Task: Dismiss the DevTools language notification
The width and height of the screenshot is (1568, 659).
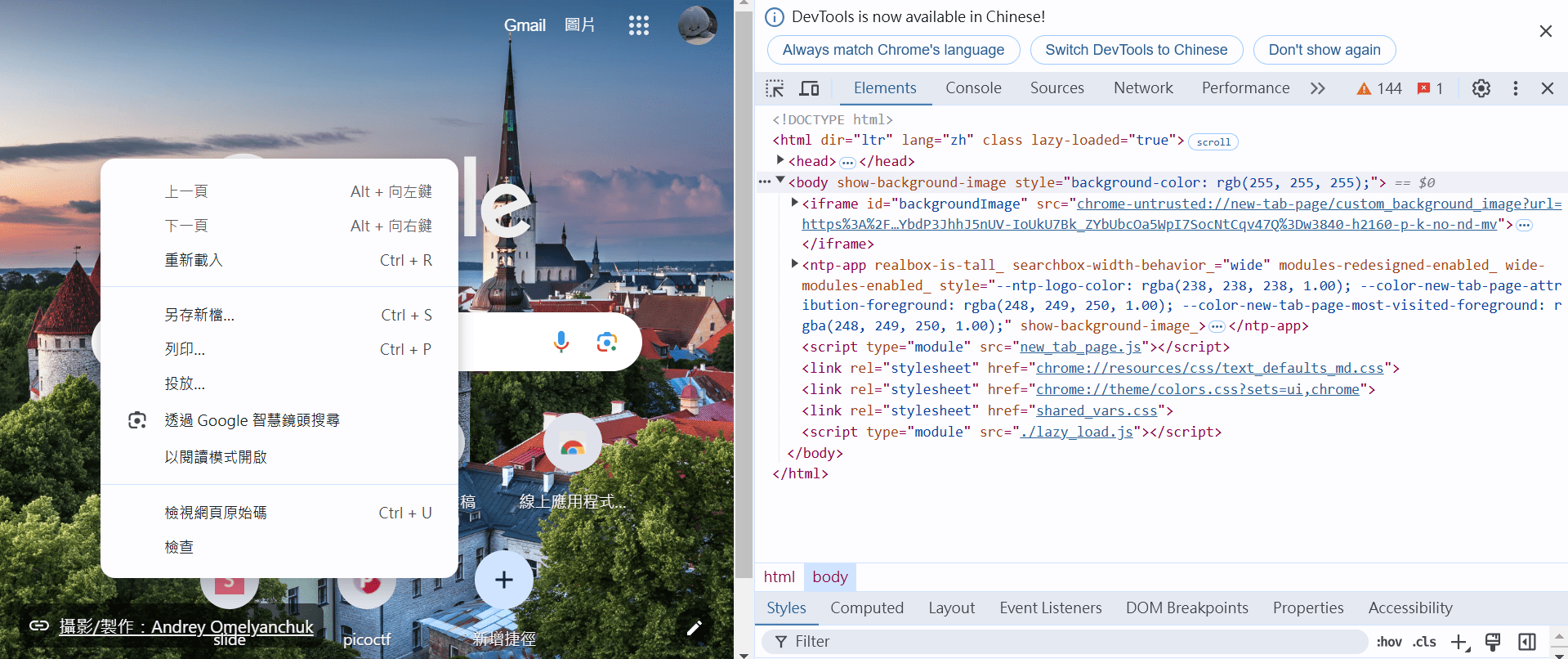Action: (1545, 31)
